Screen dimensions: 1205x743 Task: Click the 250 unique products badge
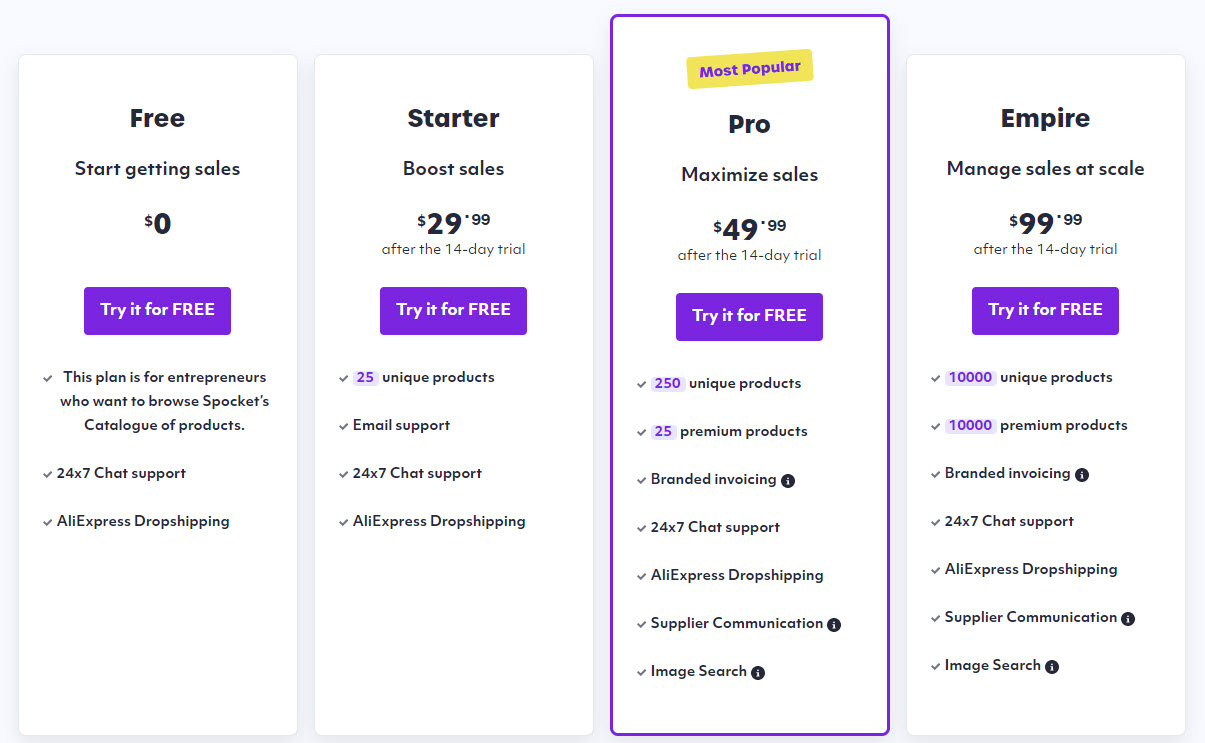click(x=667, y=384)
